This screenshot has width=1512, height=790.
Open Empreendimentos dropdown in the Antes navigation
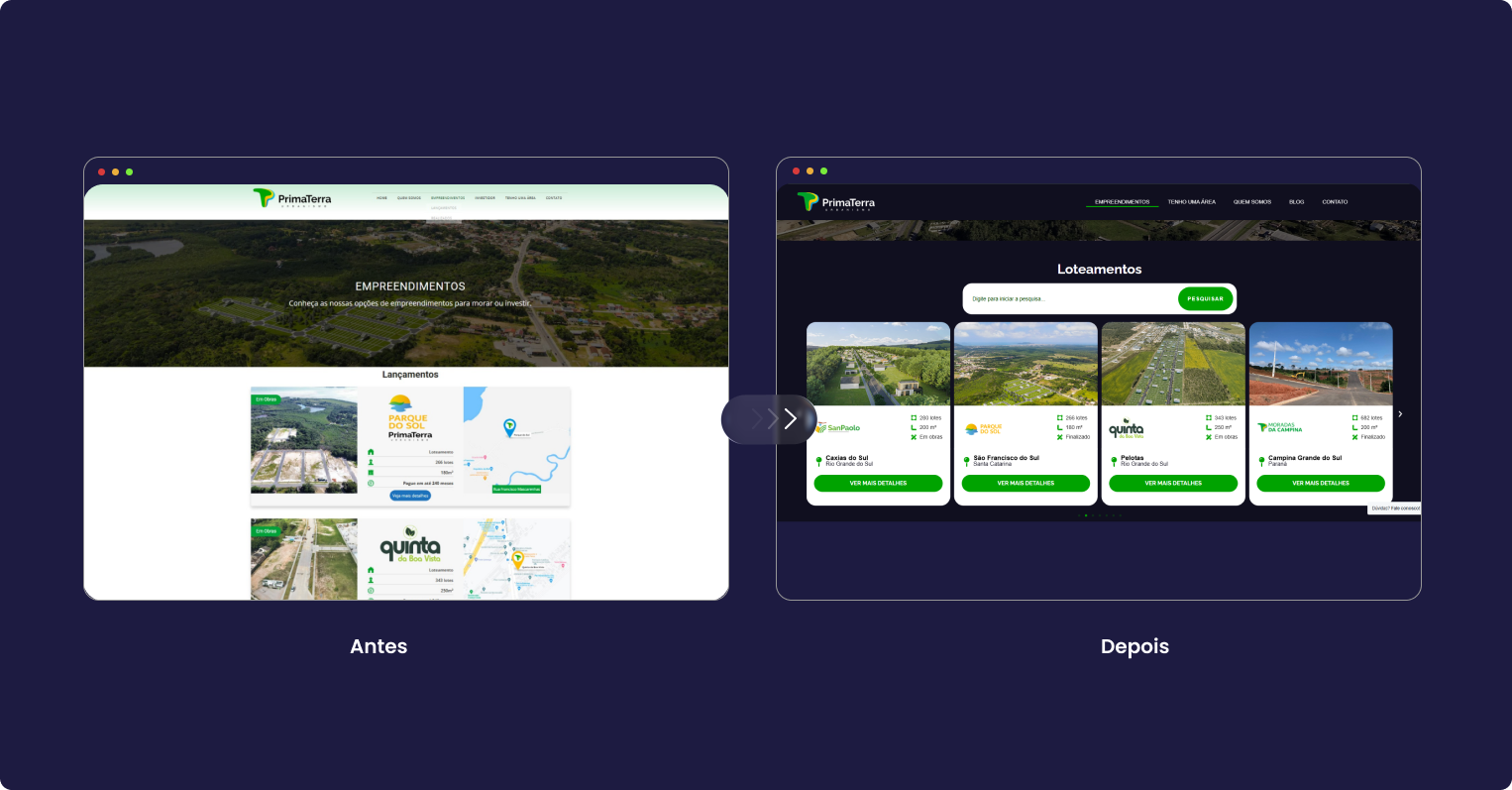(448, 198)
